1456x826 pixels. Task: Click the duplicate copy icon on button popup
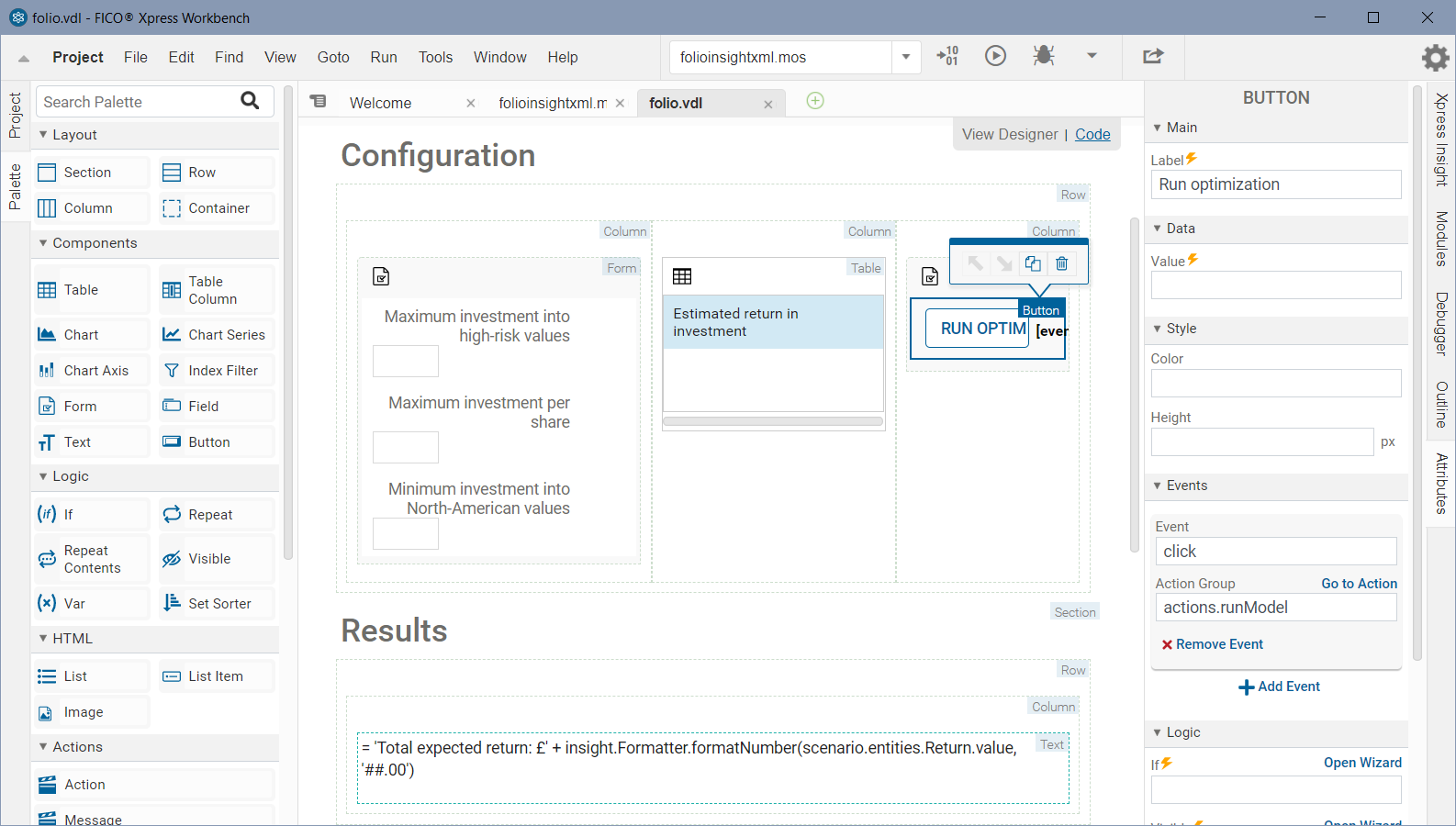(1033, 263)
